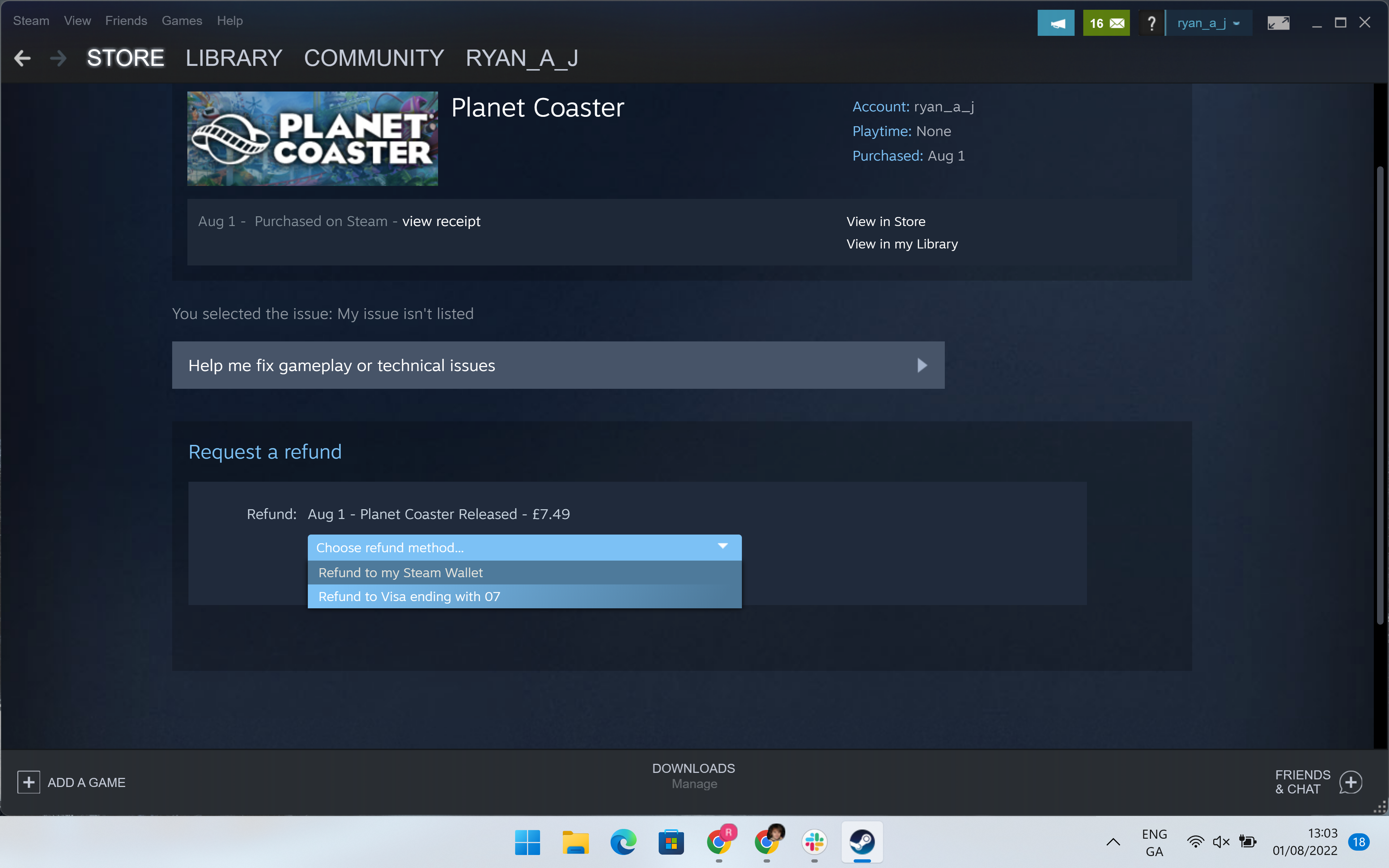1389x868 pixels.
Task: Click the view receipt link
Action: coord(441,222)
